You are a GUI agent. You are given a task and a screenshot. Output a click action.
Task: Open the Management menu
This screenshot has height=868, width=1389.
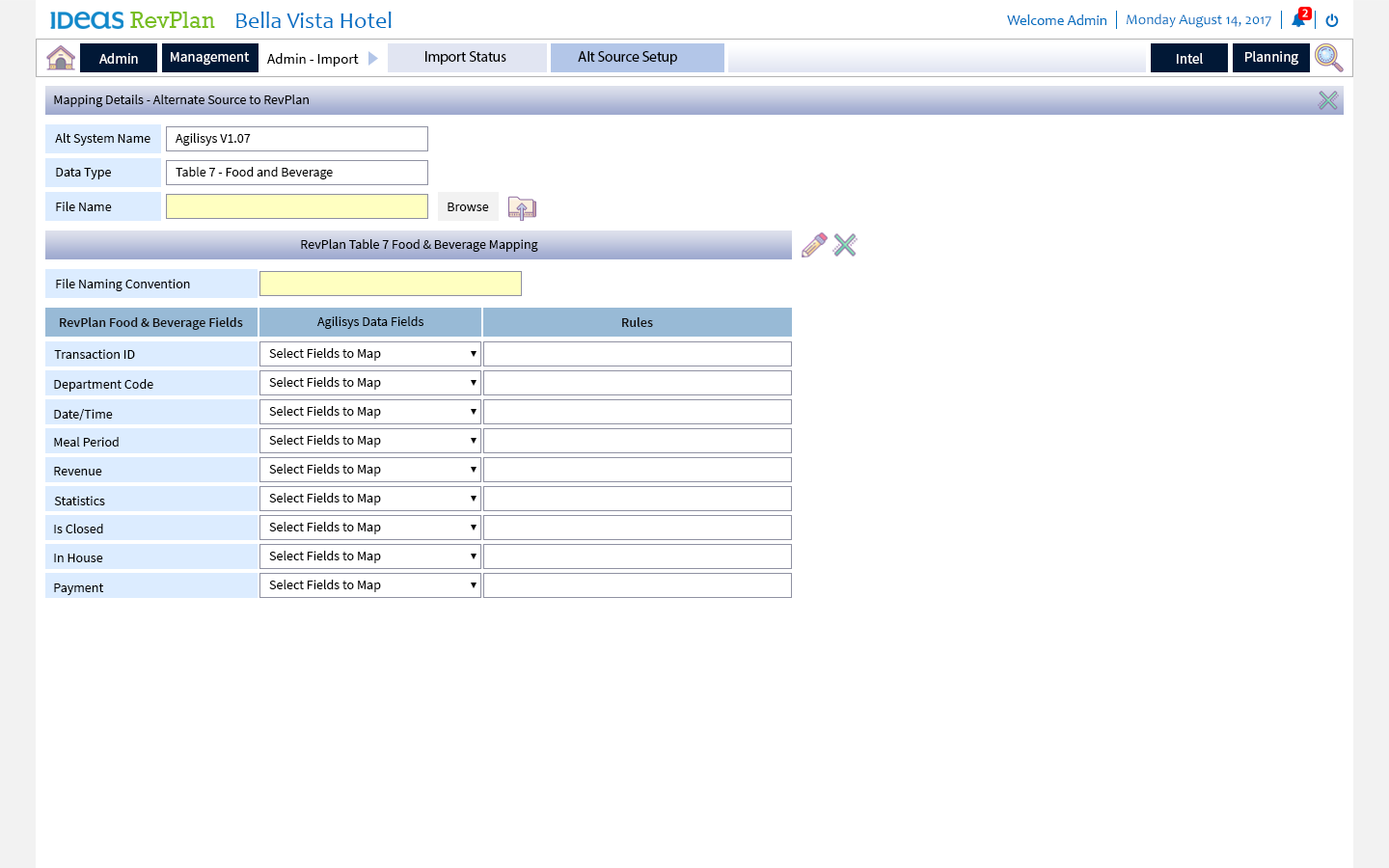(x=209, y=58)
